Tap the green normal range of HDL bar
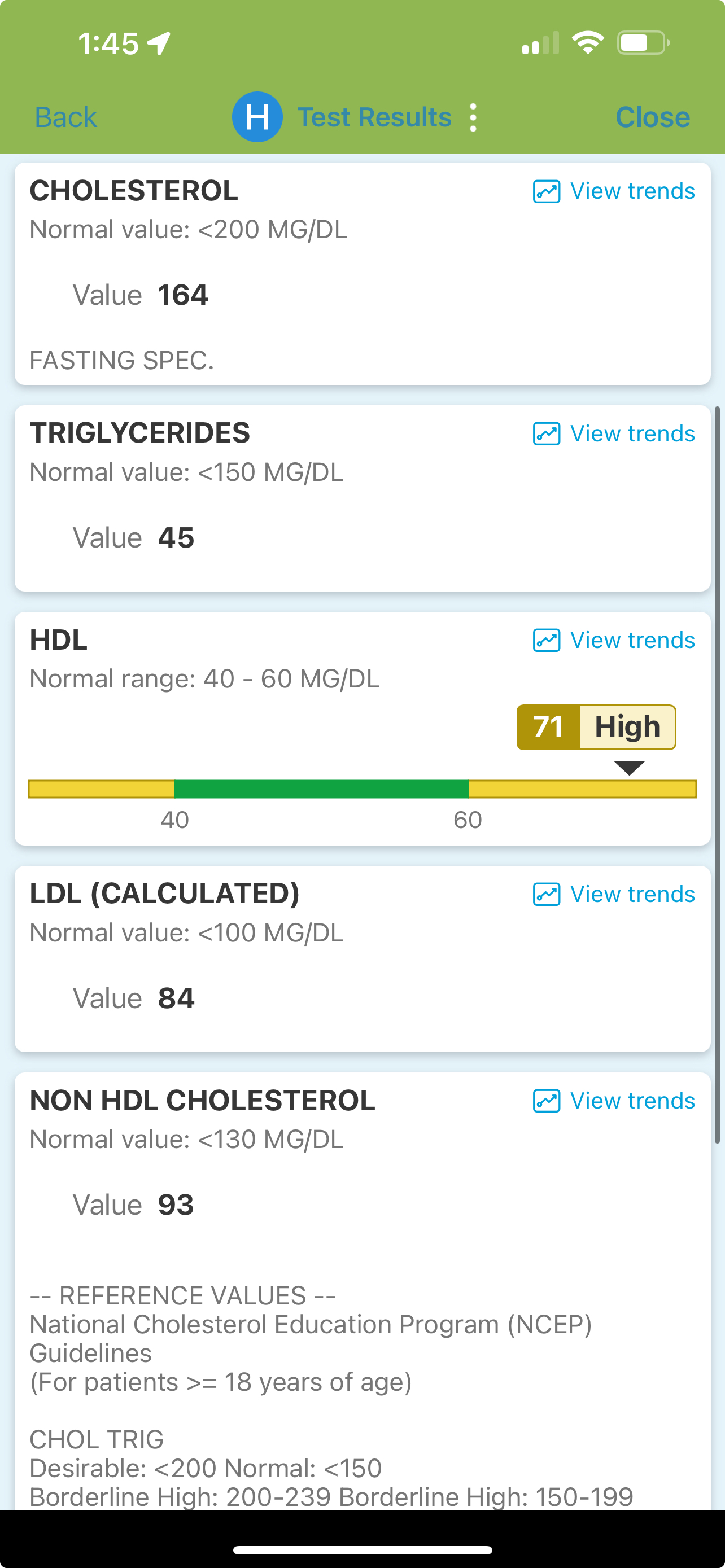This screenshot has height=1568, width=725. [321, 789]
